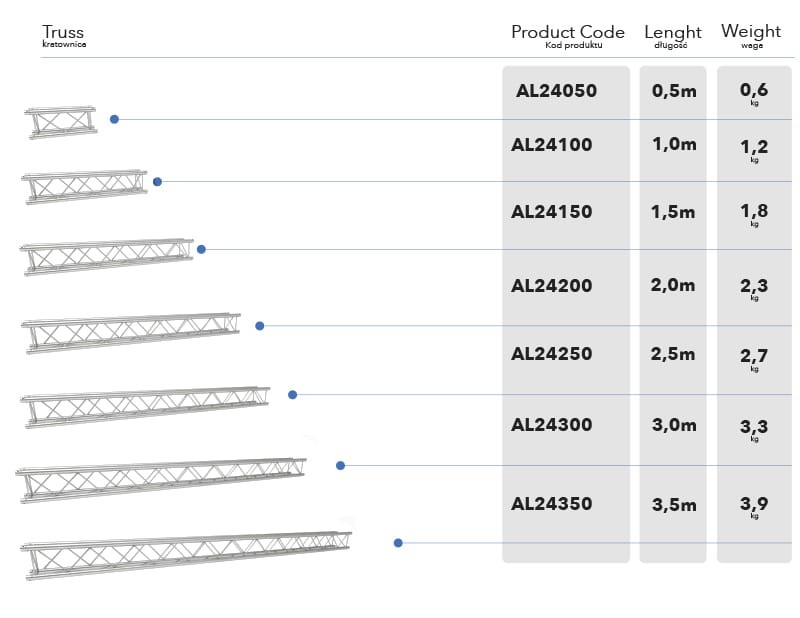Click the shortest 0.5m truss image

[61, 121]
